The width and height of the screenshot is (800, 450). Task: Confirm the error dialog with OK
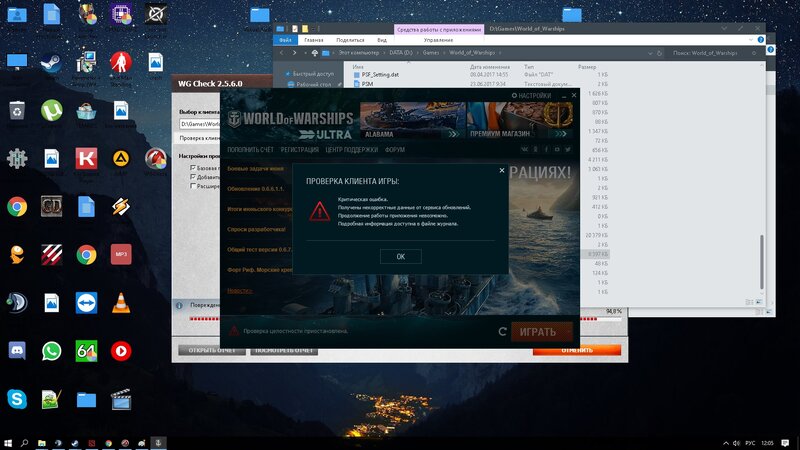pos(401,256)
